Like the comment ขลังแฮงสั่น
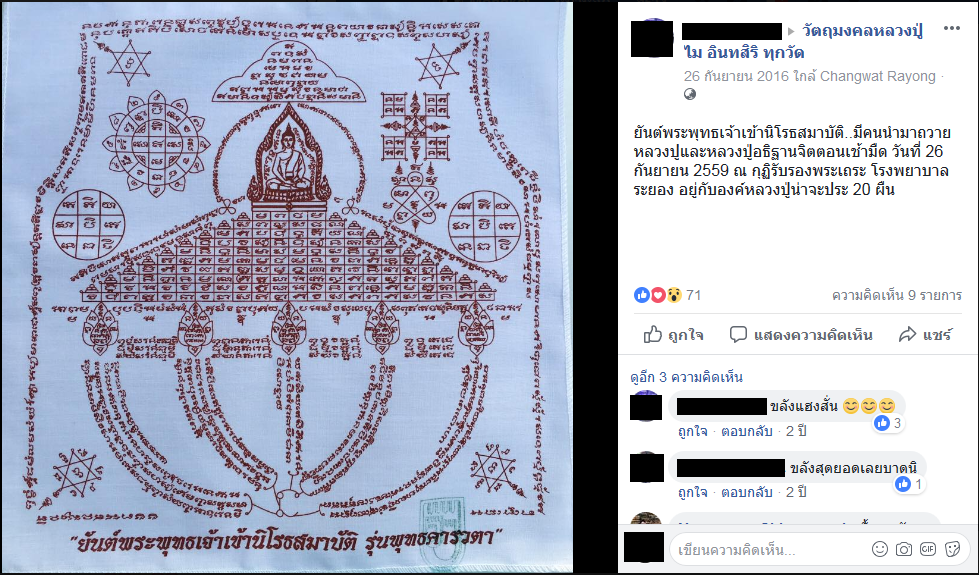Image resolution: width=979 pixels, height=575 pixels. pos(692,431)
